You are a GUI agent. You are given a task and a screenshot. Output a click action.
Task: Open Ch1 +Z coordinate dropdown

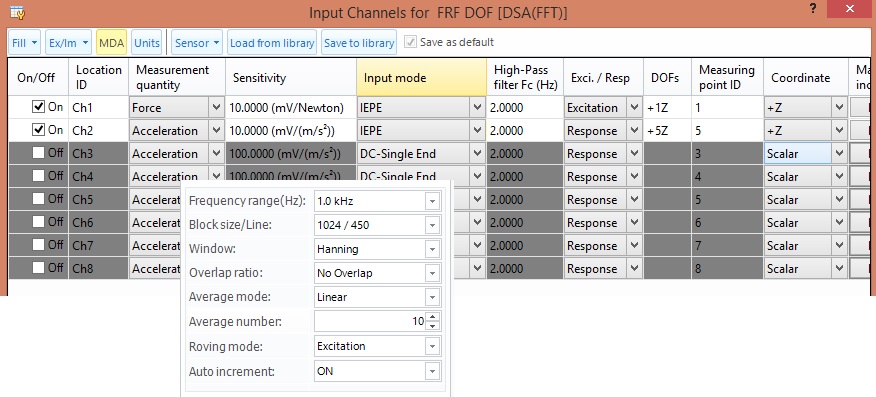point(839,107)
